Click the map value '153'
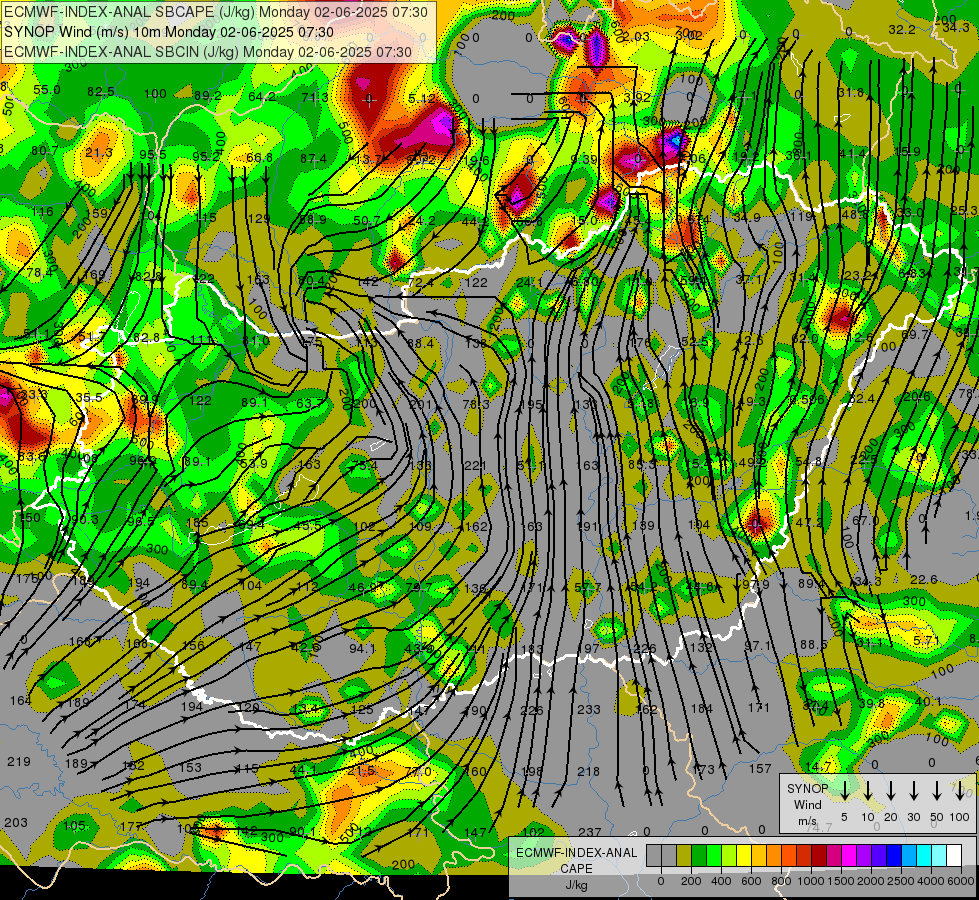The height and width of the screenshot is (900, 979). click(190, 767)
